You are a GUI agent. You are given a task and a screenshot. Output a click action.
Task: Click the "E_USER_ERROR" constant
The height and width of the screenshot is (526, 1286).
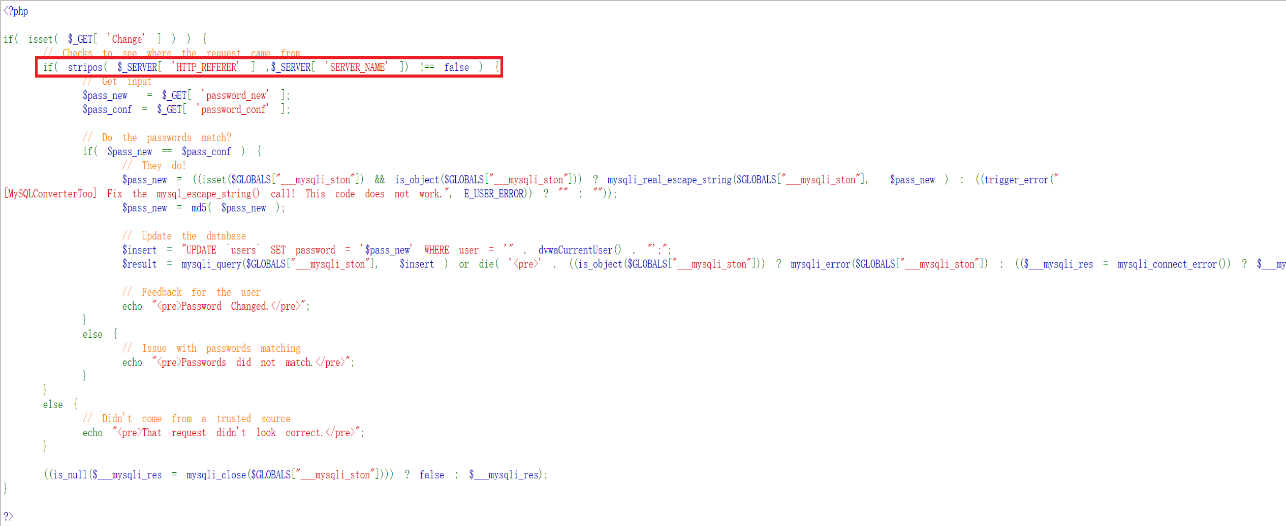coord(494,193)
